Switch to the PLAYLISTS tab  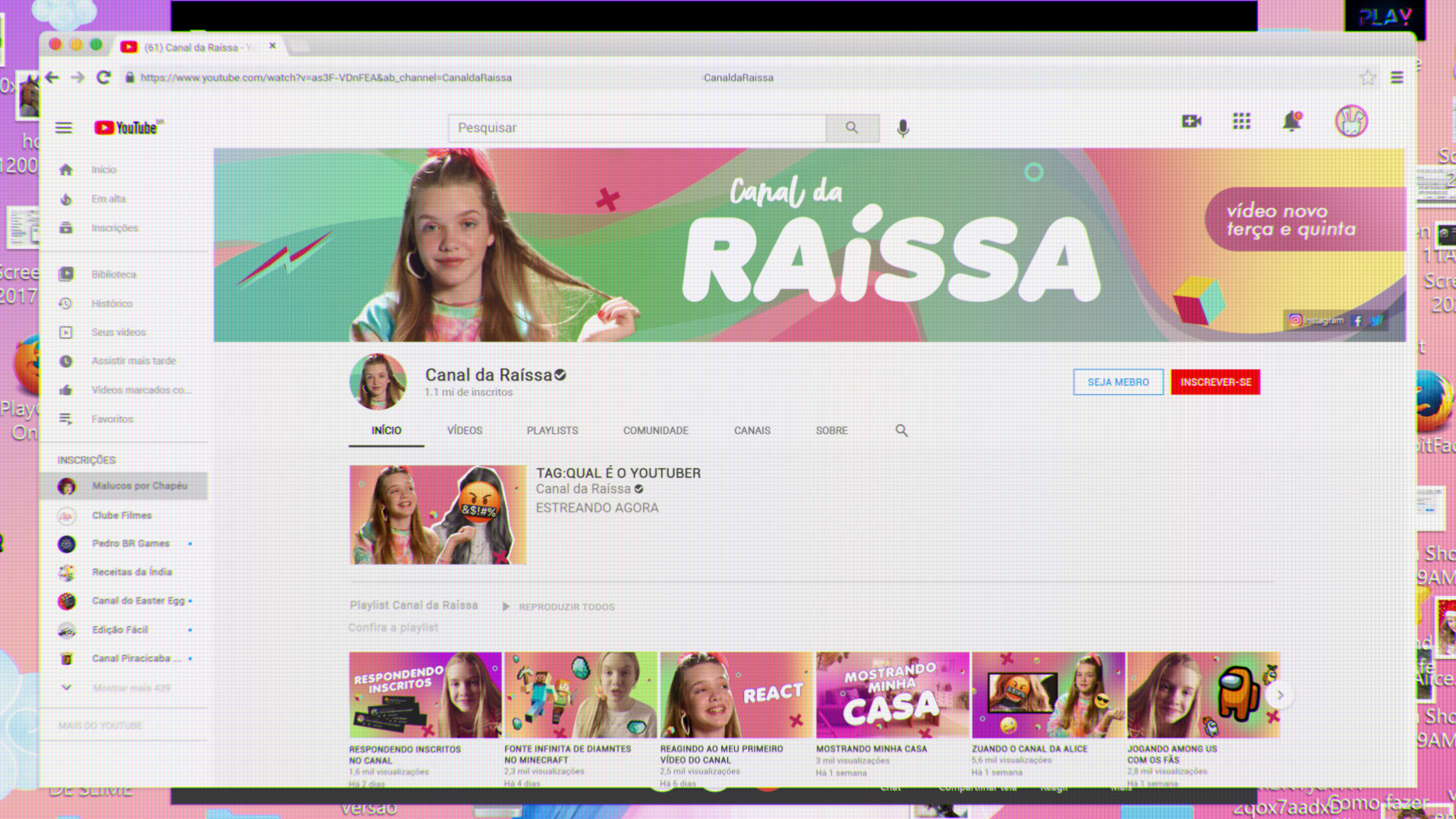pyautogui.click(x=552, y=430)
